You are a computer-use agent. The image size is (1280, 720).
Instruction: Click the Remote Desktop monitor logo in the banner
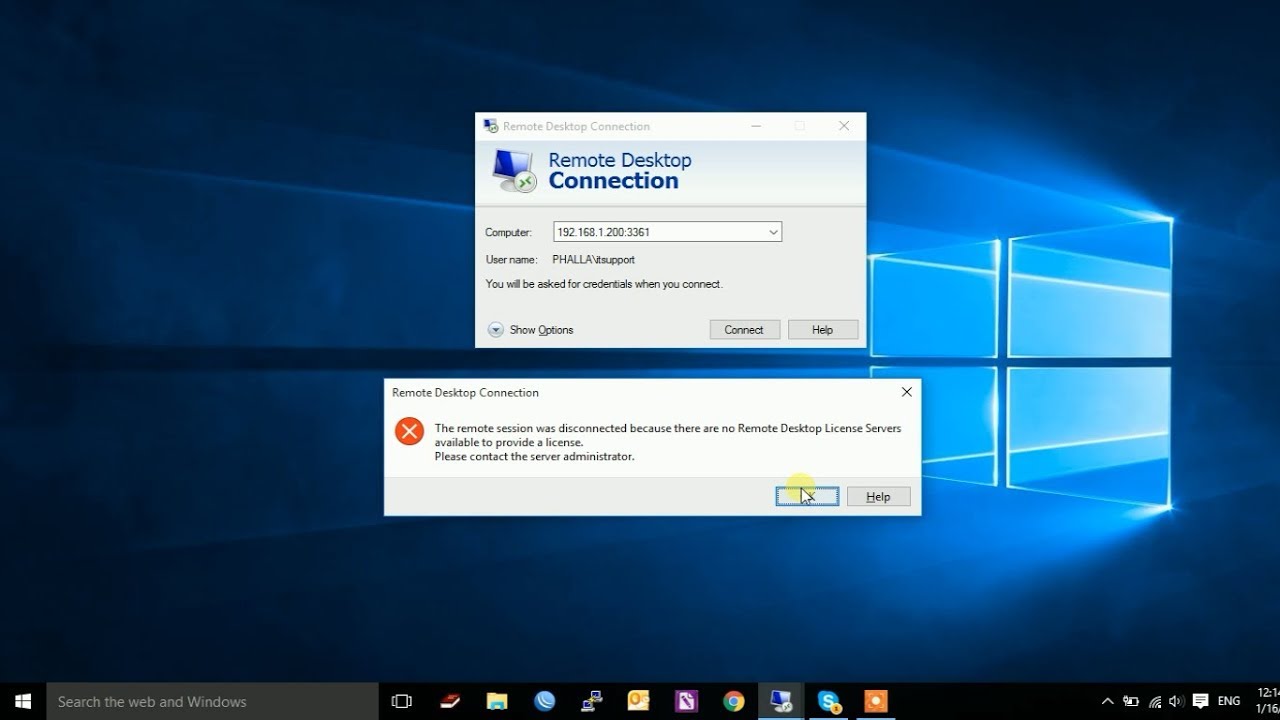tap(515, 170)
